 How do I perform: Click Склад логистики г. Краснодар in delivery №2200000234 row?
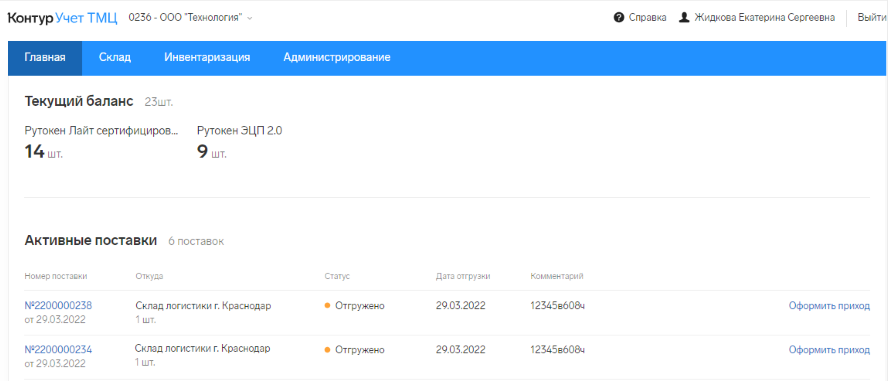pos(203,348)
